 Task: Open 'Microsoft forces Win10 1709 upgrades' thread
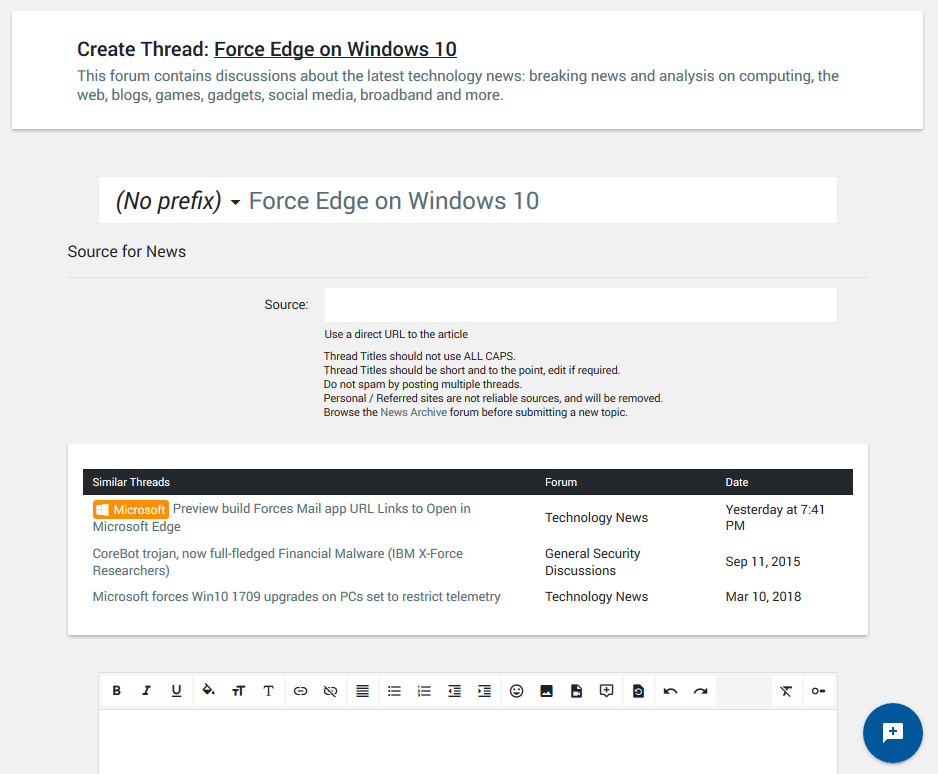click(297, 596)
